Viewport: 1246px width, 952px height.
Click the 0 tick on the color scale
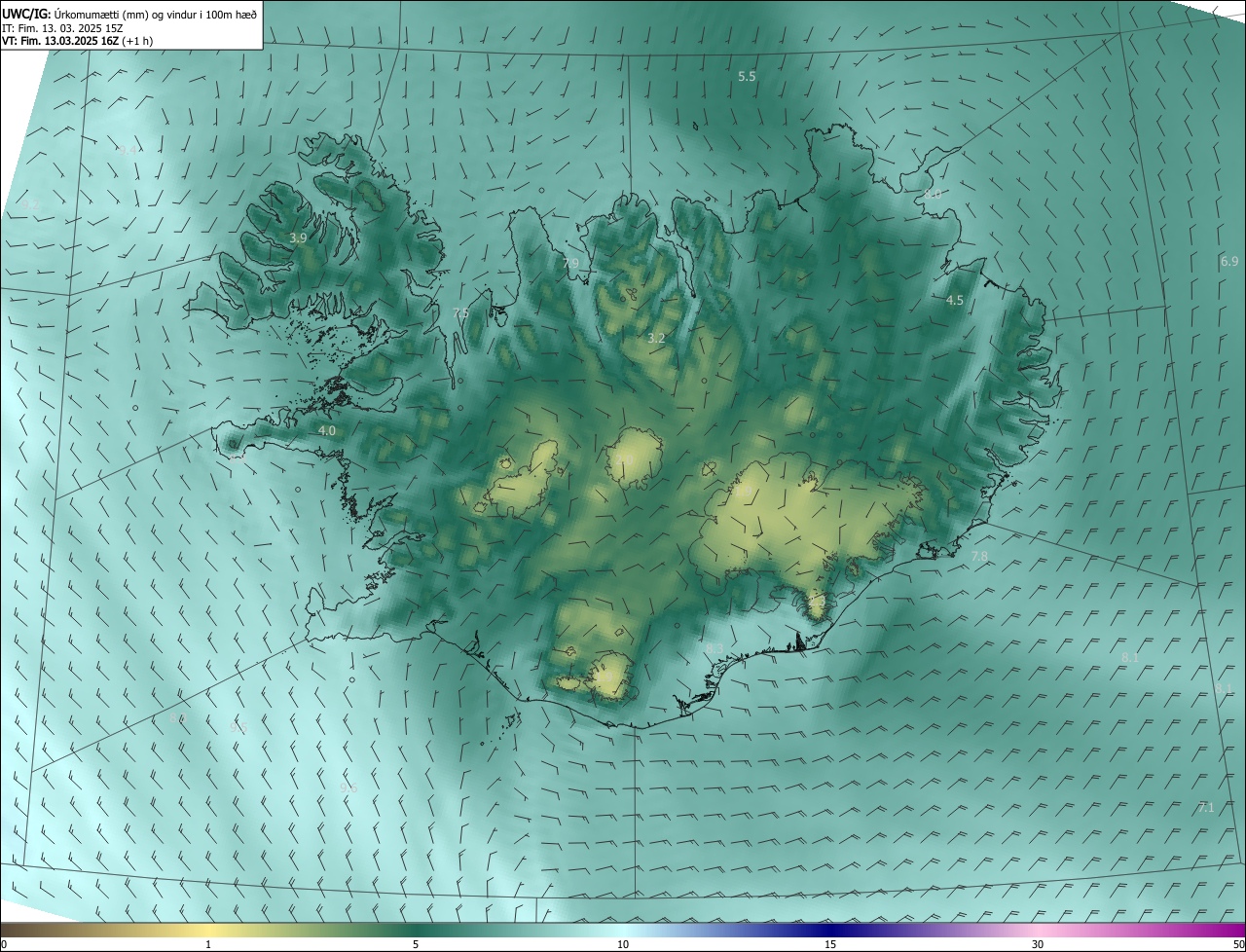coord(3,944)
